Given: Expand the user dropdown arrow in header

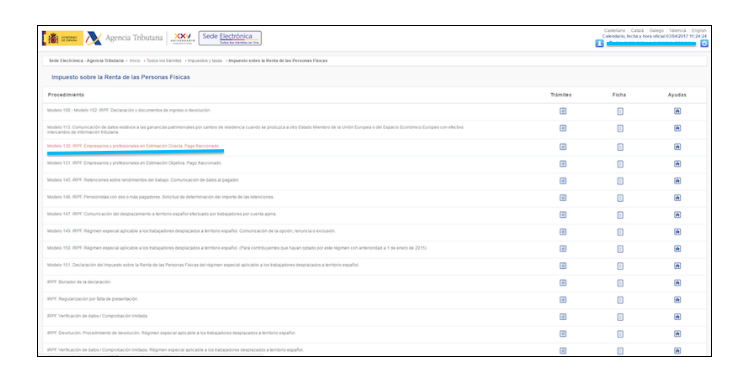Looking at the screenshot, I should pos(704,43).
